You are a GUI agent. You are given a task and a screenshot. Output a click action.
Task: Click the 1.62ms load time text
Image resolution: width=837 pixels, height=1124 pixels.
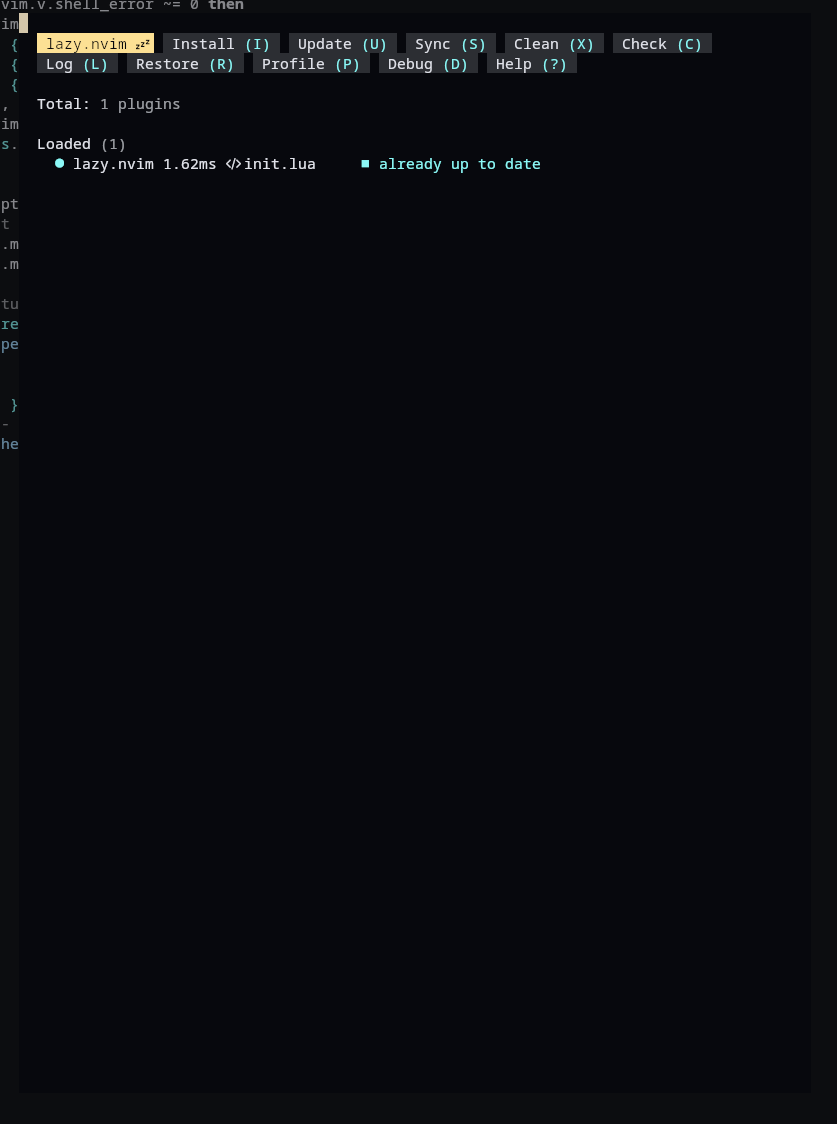[190, 164]
